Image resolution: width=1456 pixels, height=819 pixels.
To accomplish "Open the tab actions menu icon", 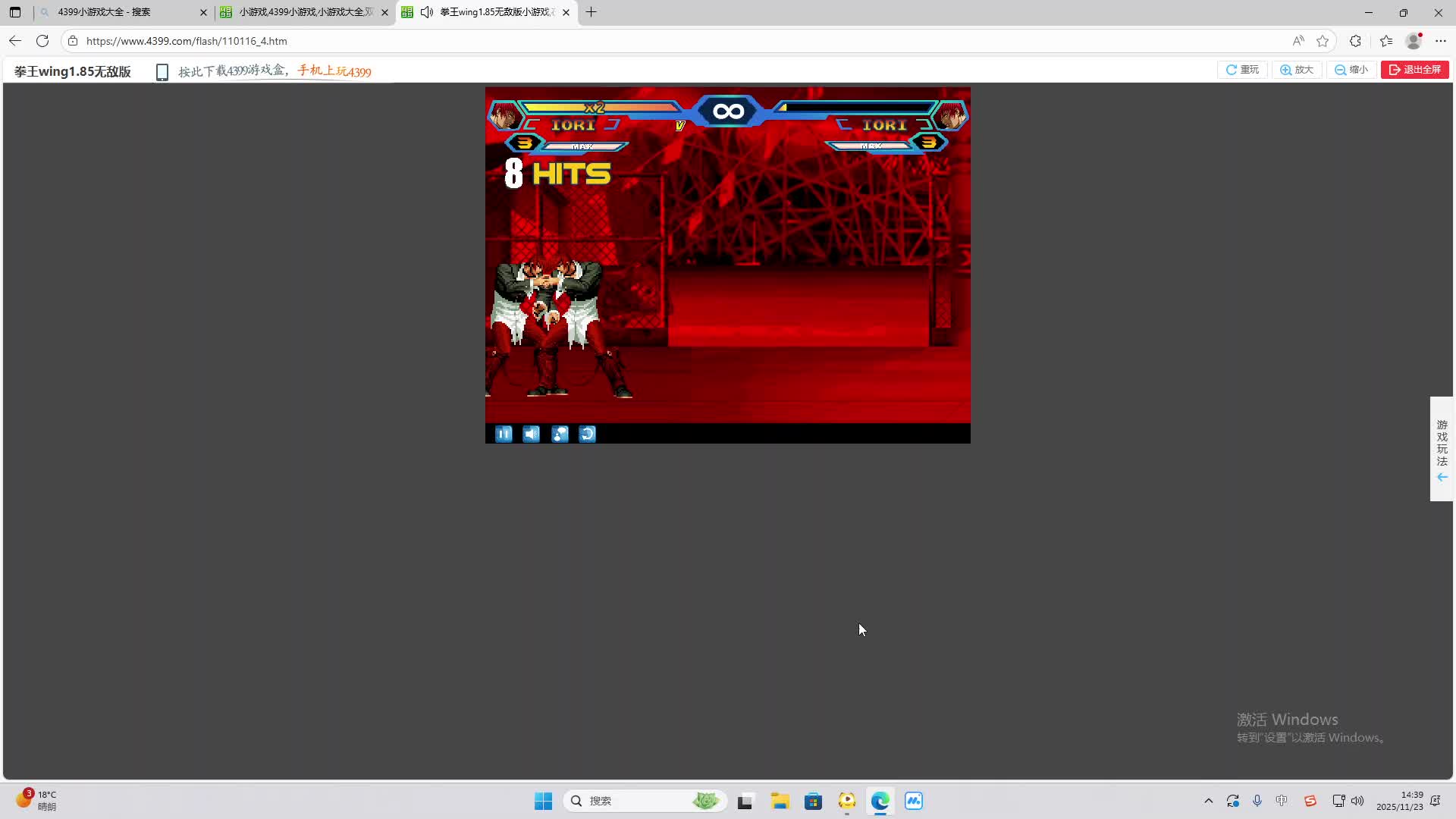I will [x=15, y=12].
